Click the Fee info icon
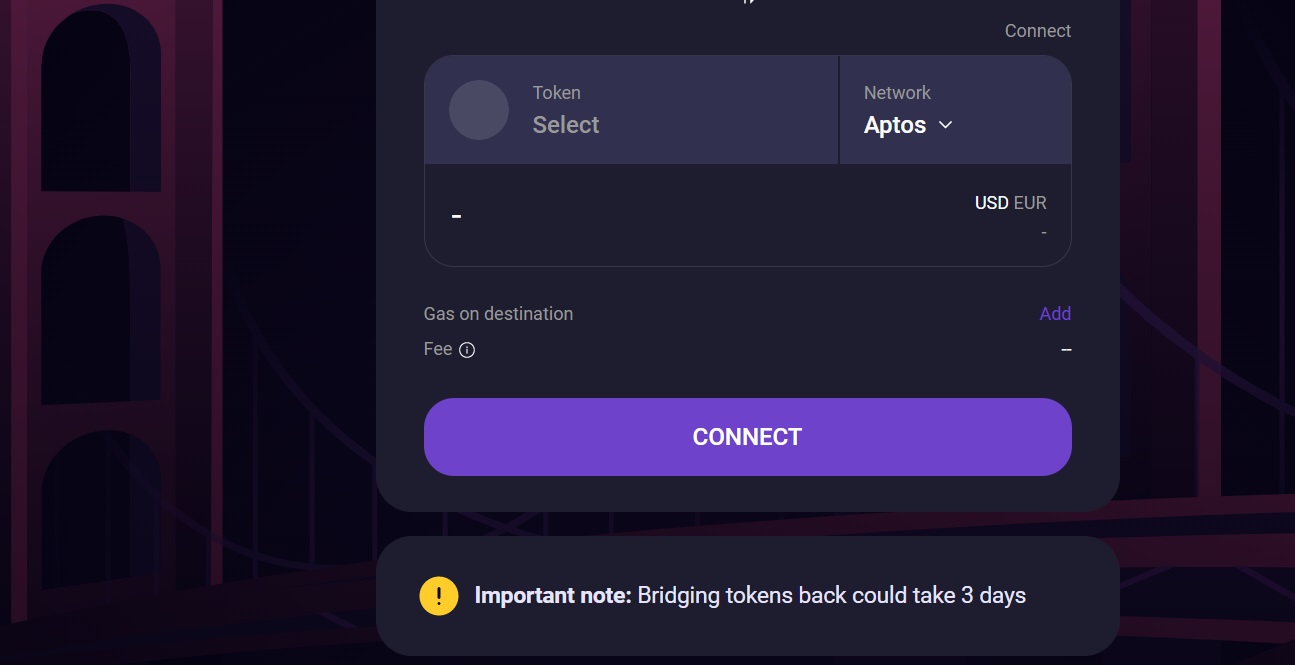The width and height of the screenshot is (1295, 665). (467, 350)
